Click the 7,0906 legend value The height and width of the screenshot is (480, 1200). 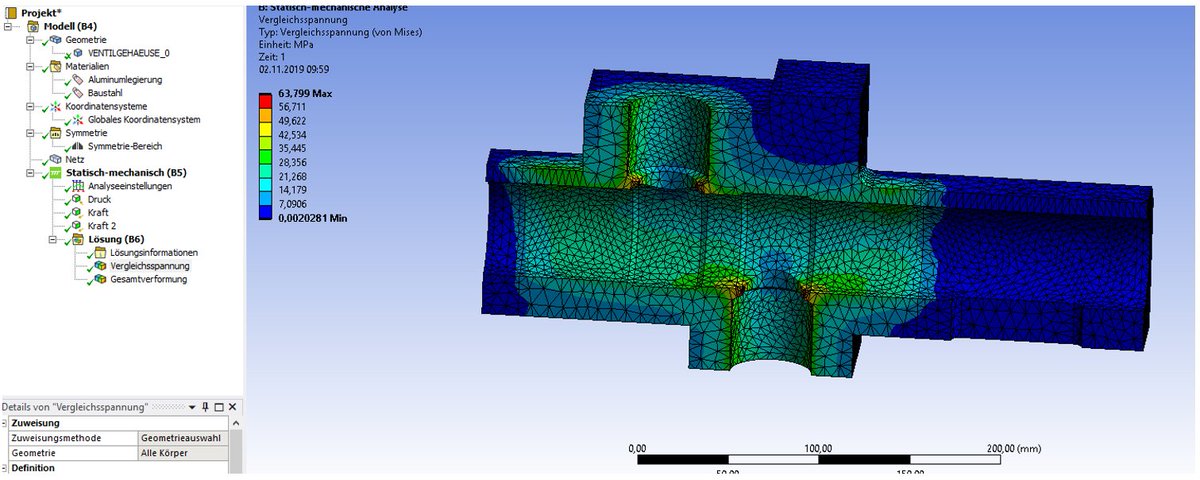(x=292, y=203)
